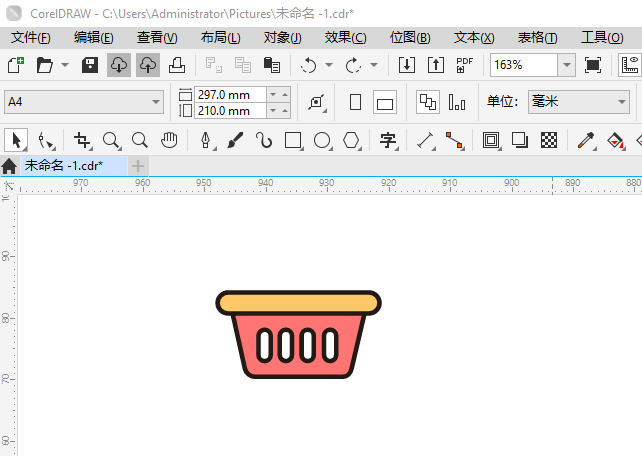Apply layout to current page only

click(457, 102)
